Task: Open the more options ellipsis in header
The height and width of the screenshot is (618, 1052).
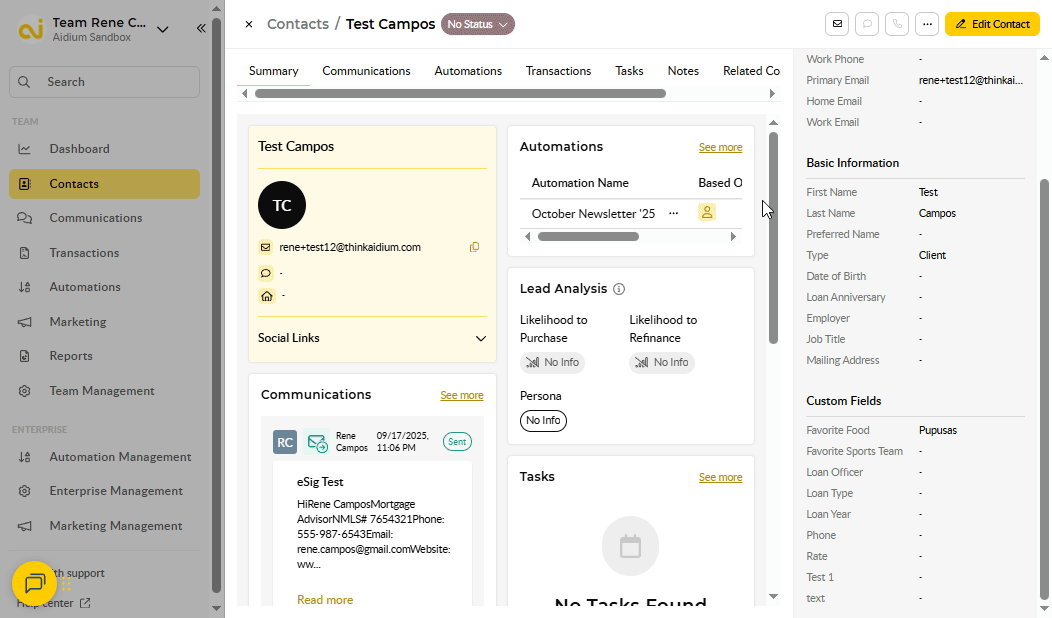Action: (x=928, y=24)
